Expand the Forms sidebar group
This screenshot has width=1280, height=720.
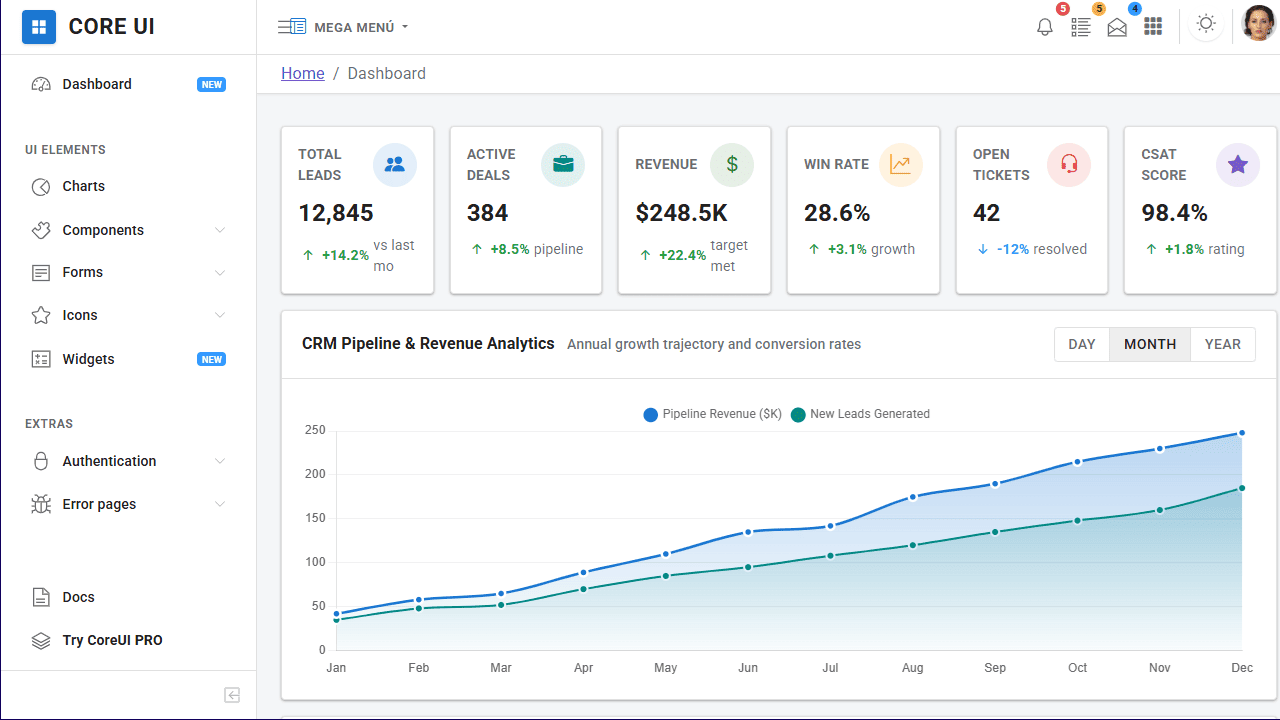pyautogui.click(x=128, y=272)
